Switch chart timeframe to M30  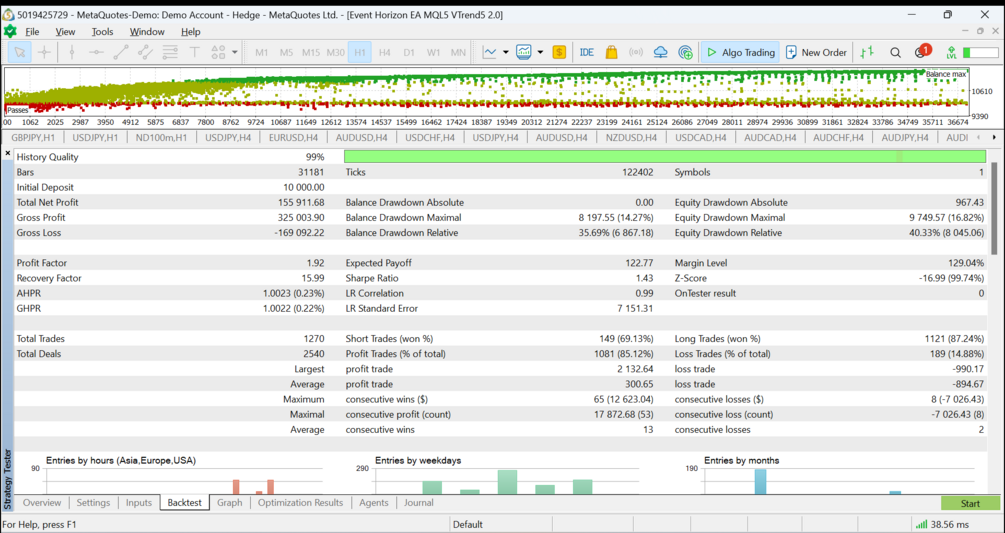(x=336, y=53)
